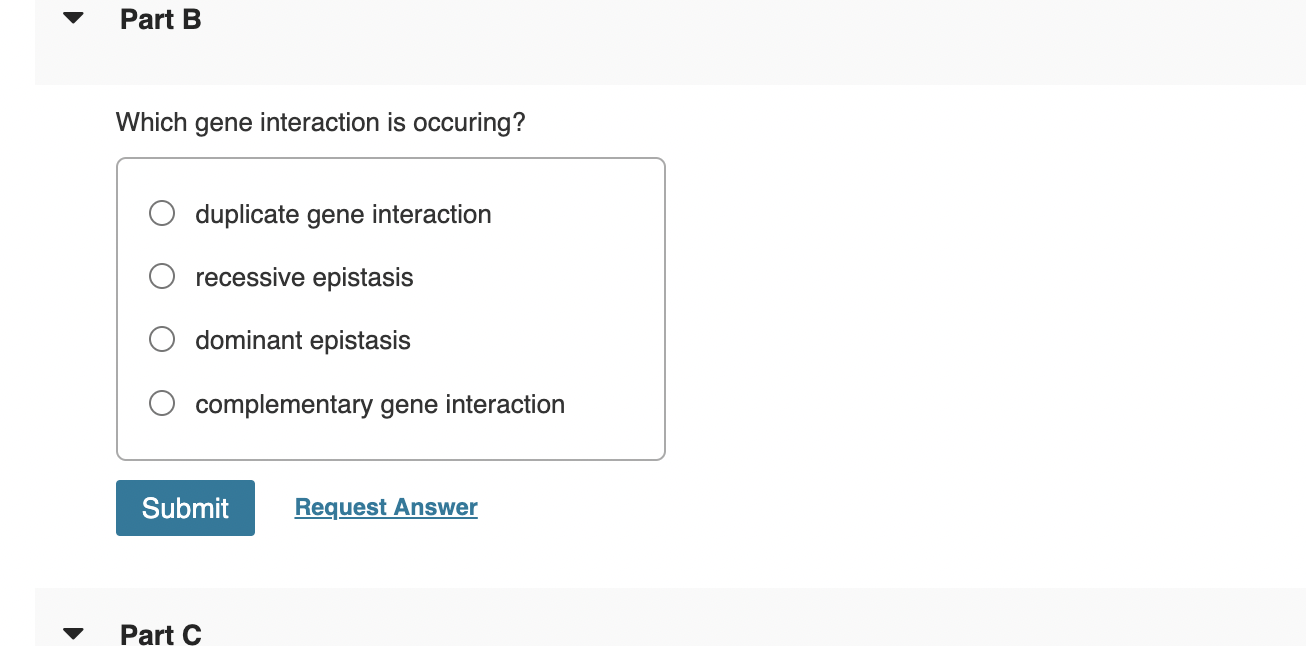Click the 'dominant epistasis' answer label

click(x=303, y=340)
